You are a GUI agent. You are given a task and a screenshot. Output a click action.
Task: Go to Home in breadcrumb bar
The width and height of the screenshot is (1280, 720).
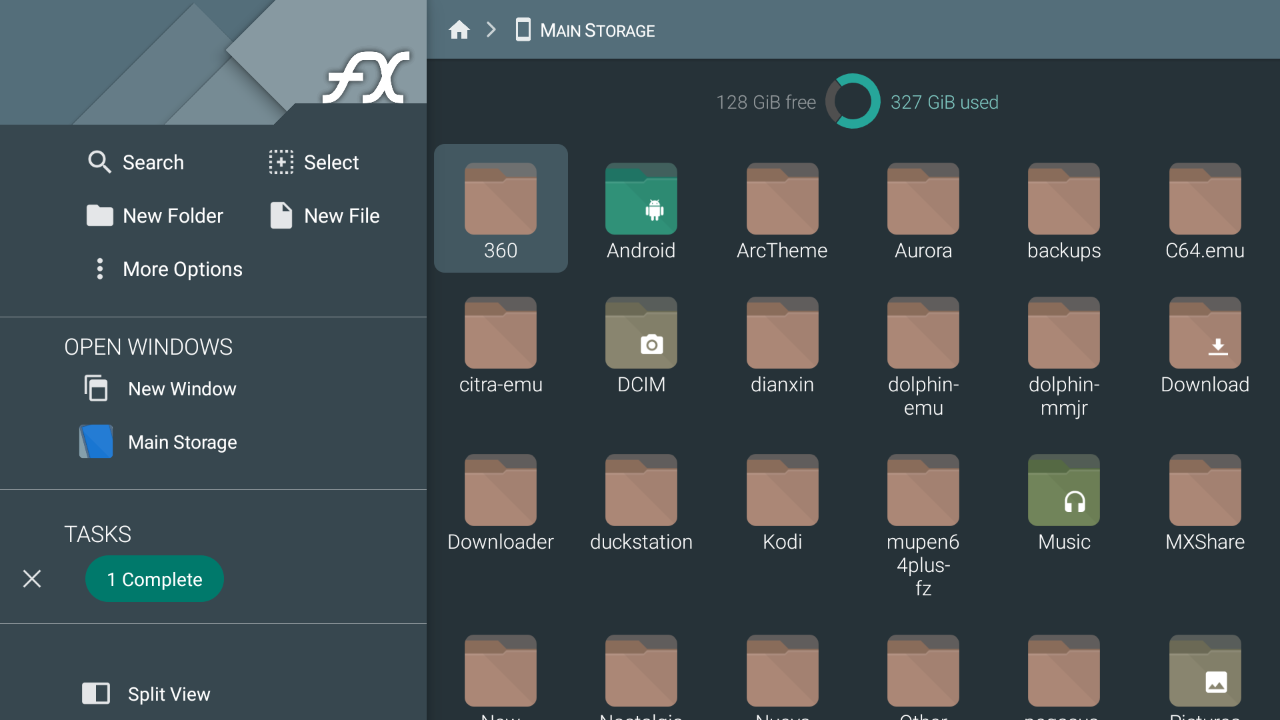tap(459, 30)
